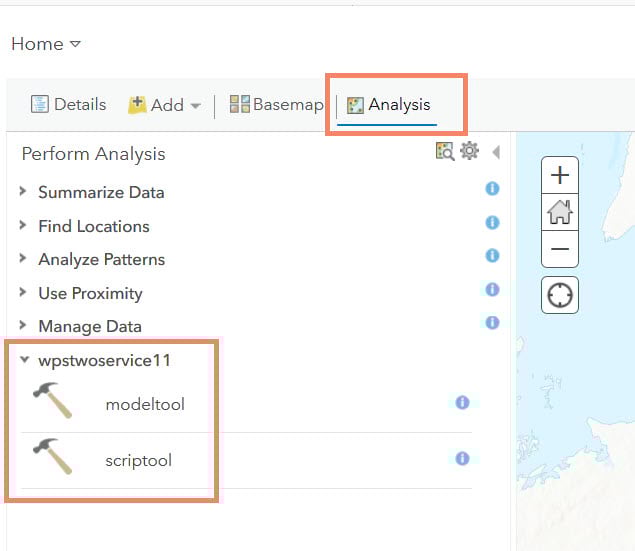Screen dimensions: 635x551
Task: Click the Analysis map icon
Action: [x=355, y=105]
